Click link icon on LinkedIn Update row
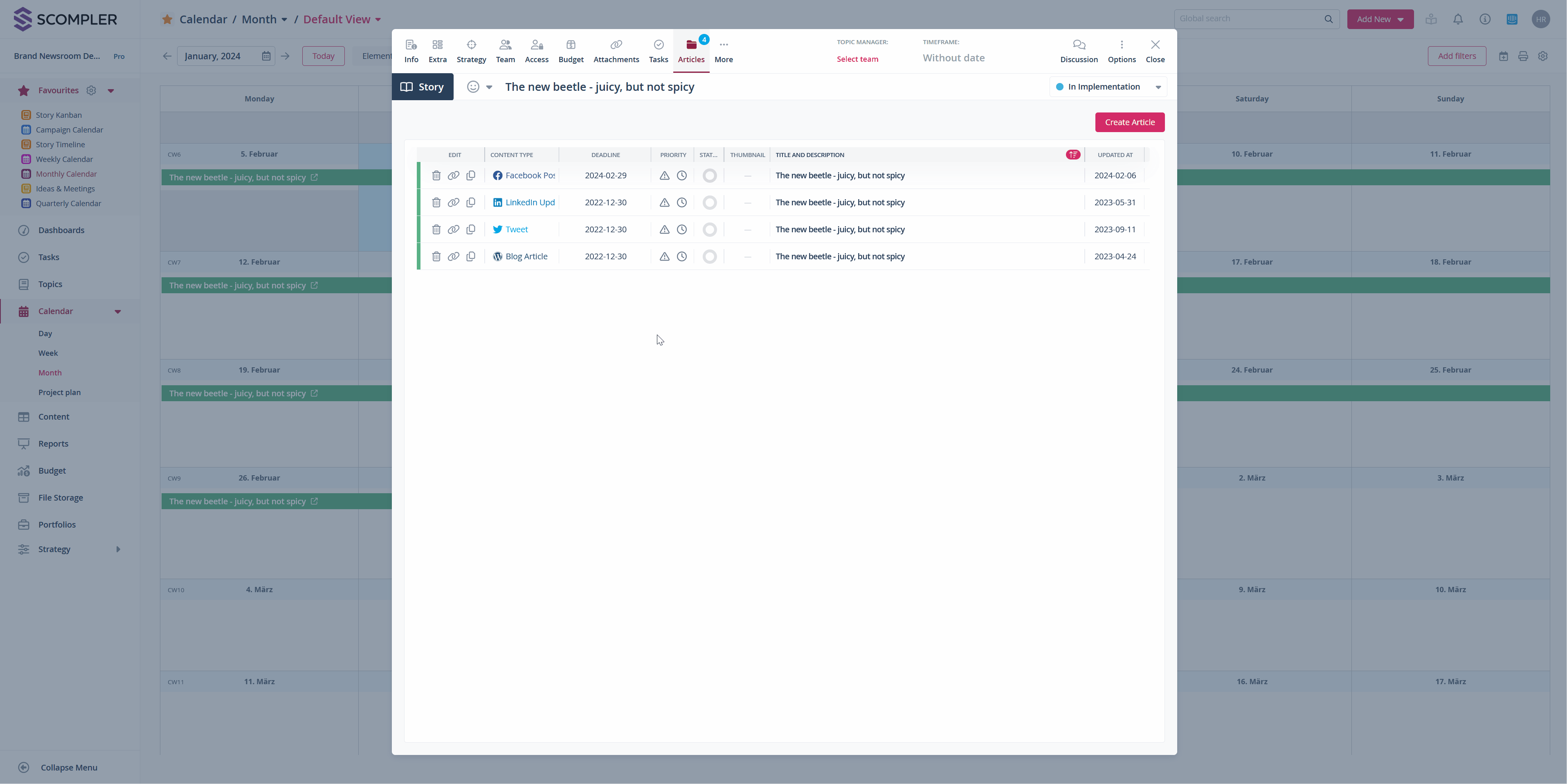Screen dimensions: 1567x784 (x=453, y=202)
